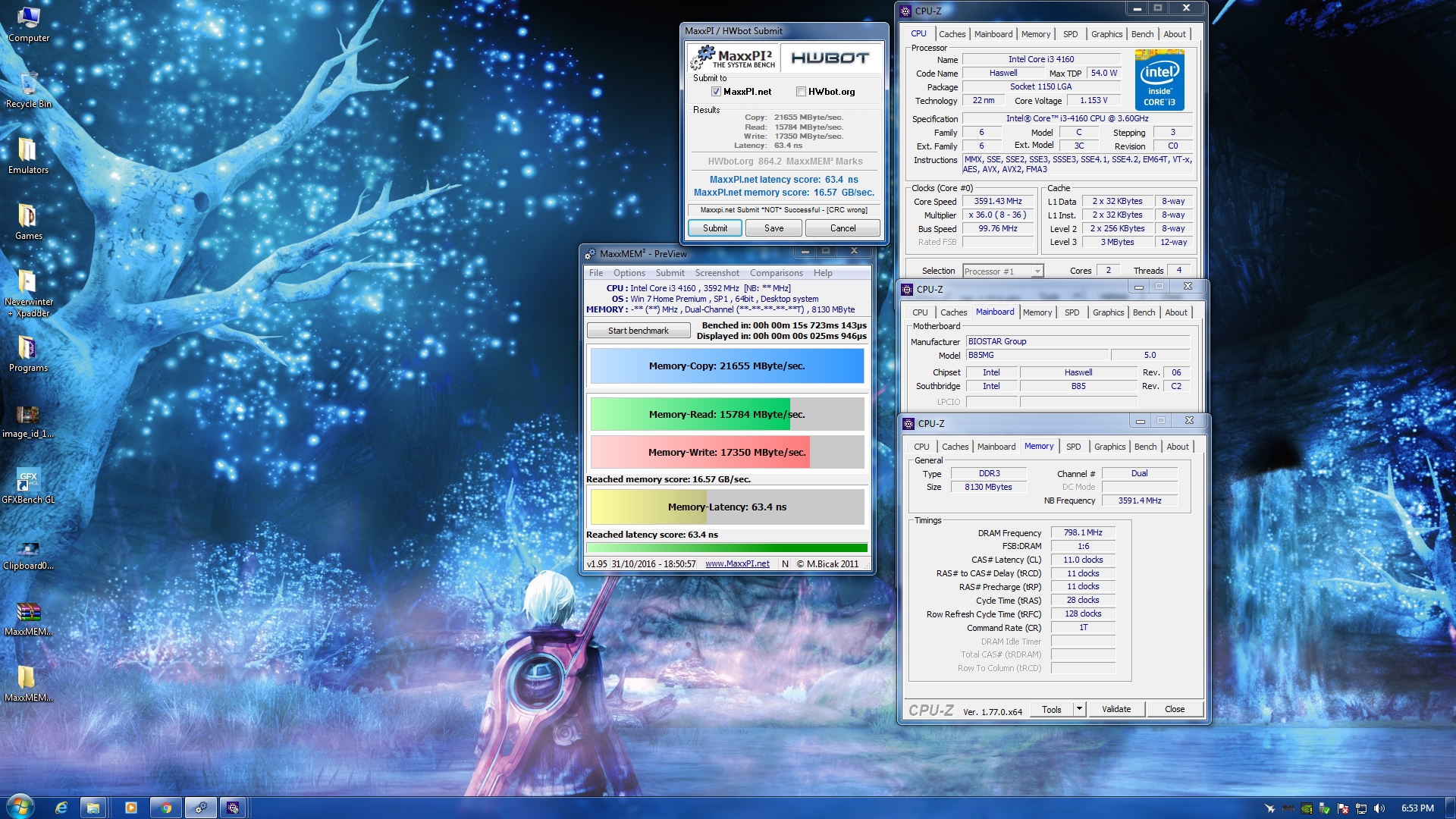
Task: Launch GFXBench GL desktop shortcut
Action: [28, 486]
